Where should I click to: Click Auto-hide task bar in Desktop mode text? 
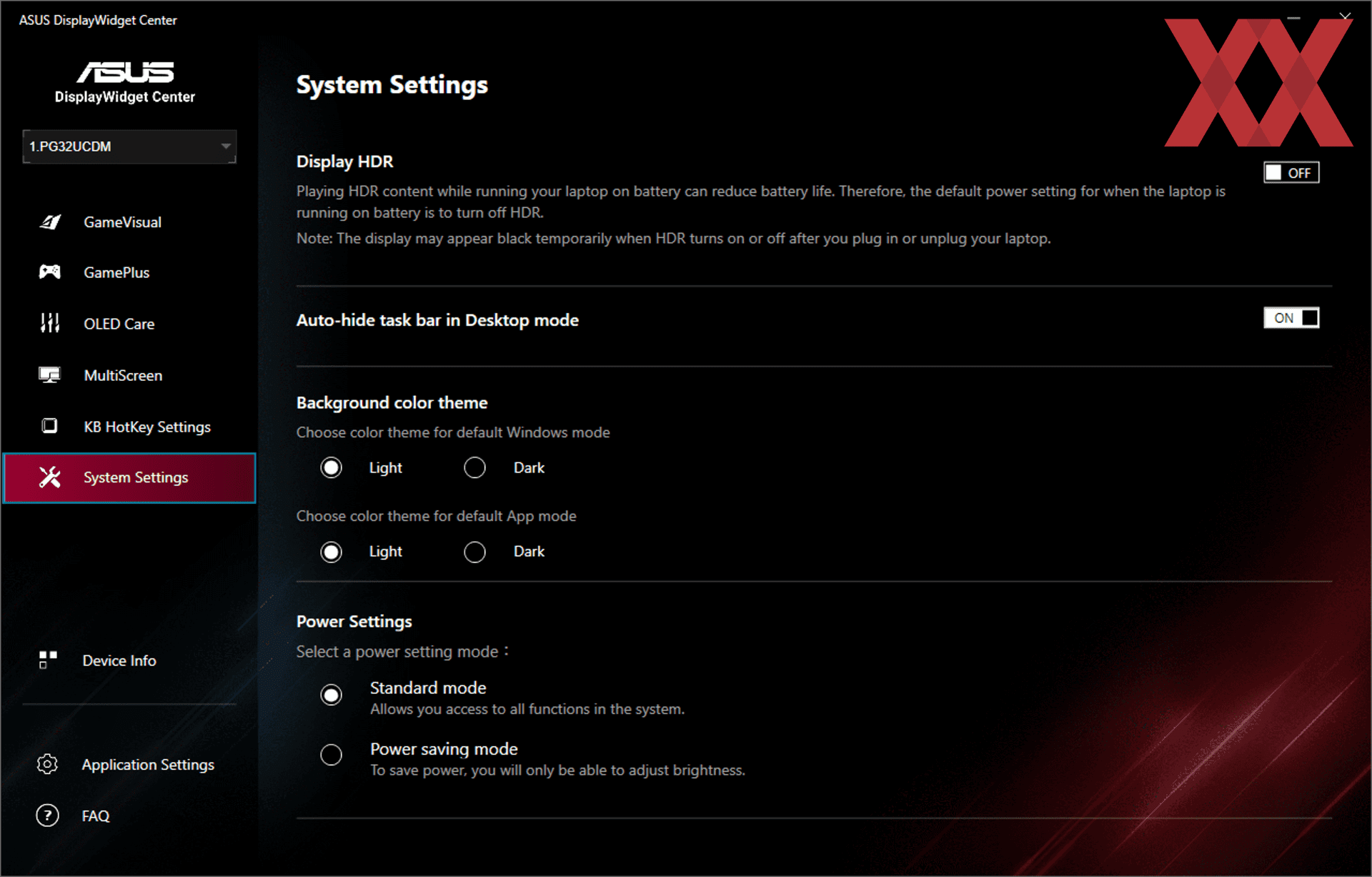tap(437, 320)
